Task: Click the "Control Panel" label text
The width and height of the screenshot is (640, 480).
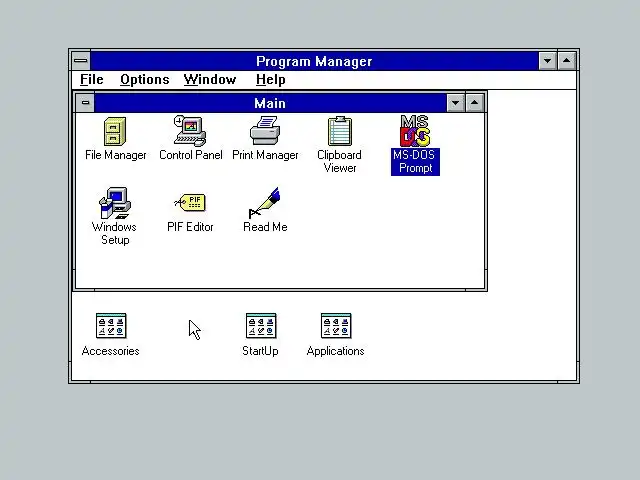Action: coord(191,155)
